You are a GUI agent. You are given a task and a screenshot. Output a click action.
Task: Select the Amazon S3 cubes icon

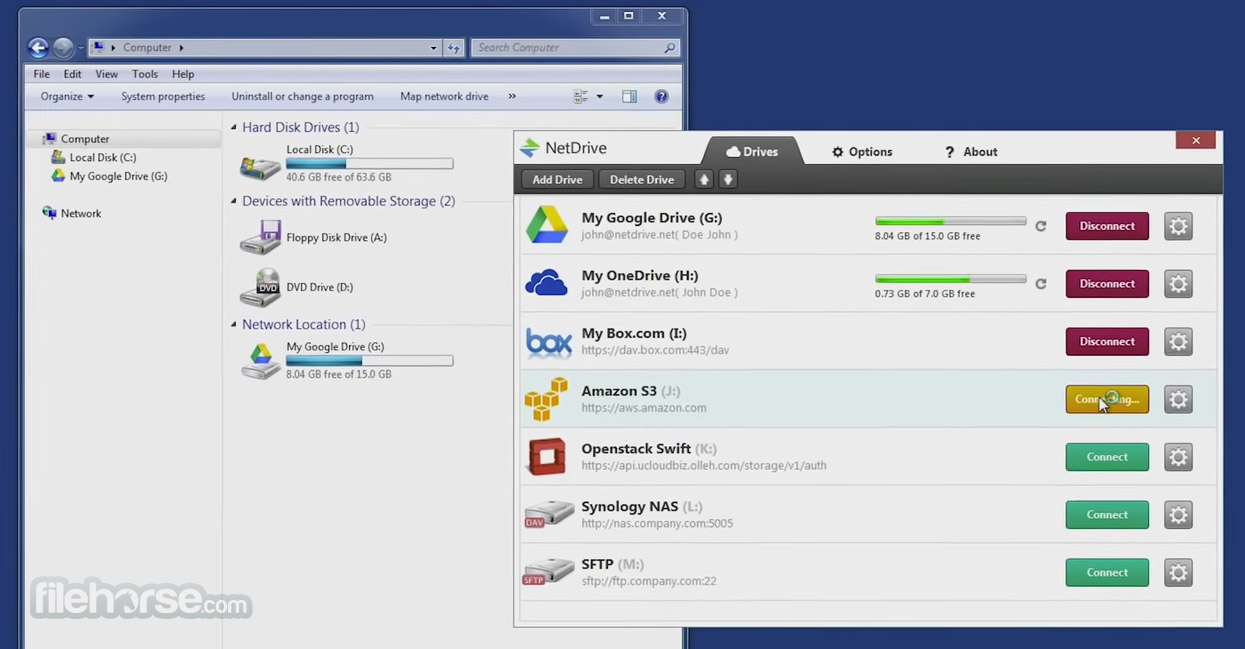pyautogui.click(x=546, y=400)
